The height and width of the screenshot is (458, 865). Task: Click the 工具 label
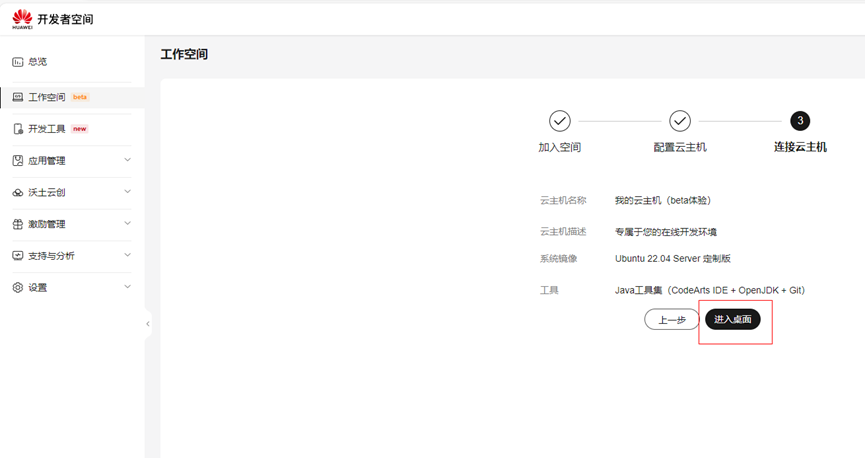tap(549, 290)
